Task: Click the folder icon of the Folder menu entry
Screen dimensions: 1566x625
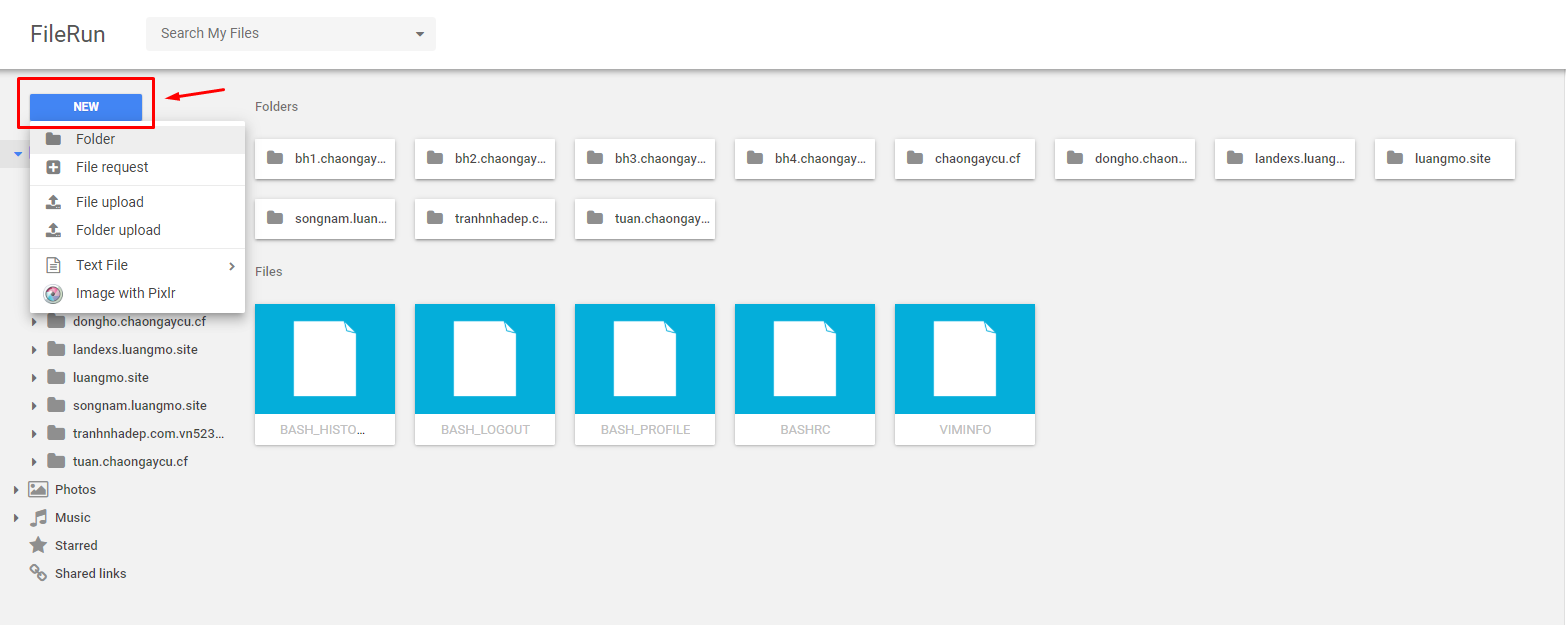Action: [x=54, y=139]
